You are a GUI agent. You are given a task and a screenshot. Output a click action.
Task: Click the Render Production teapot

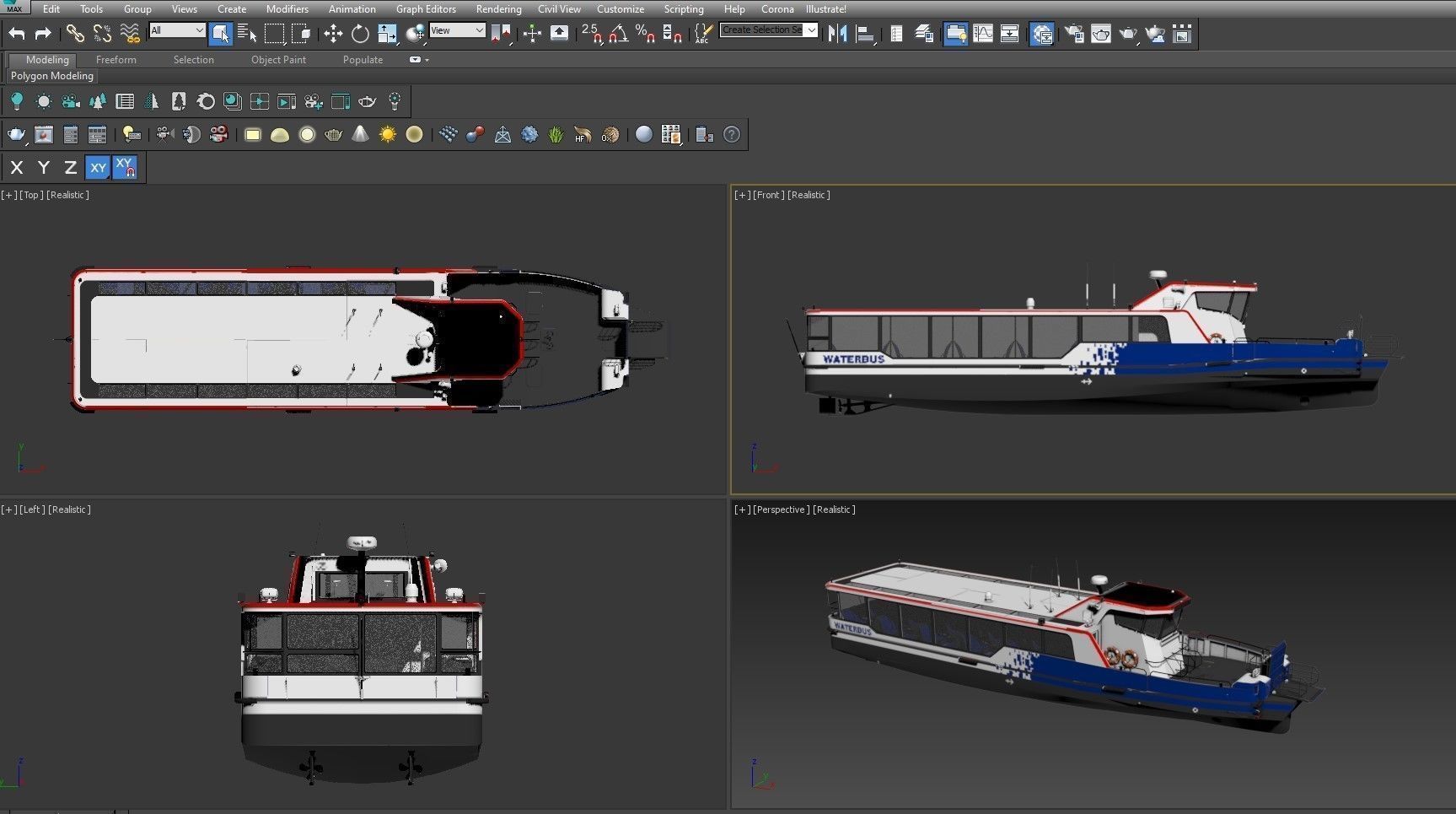coord(1128,34)
